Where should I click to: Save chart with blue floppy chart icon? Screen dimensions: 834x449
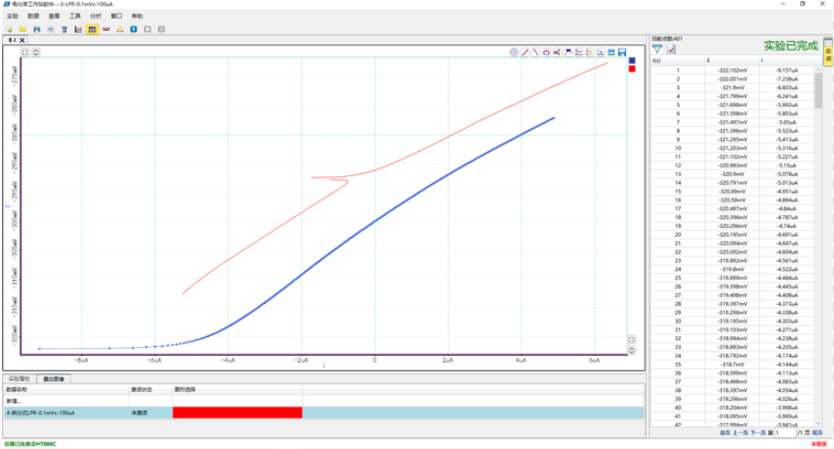point(622,52)
